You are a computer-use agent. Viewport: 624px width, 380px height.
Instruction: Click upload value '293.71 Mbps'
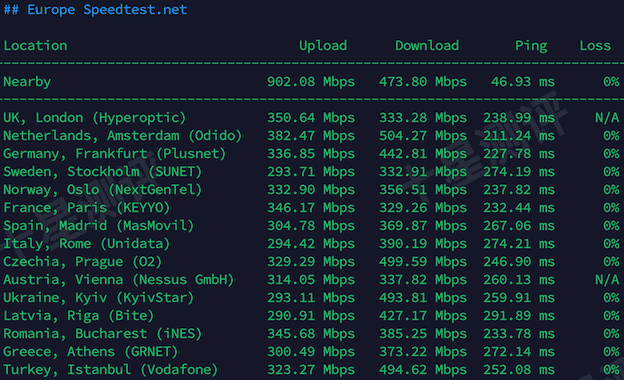click(x=311, y=172)
